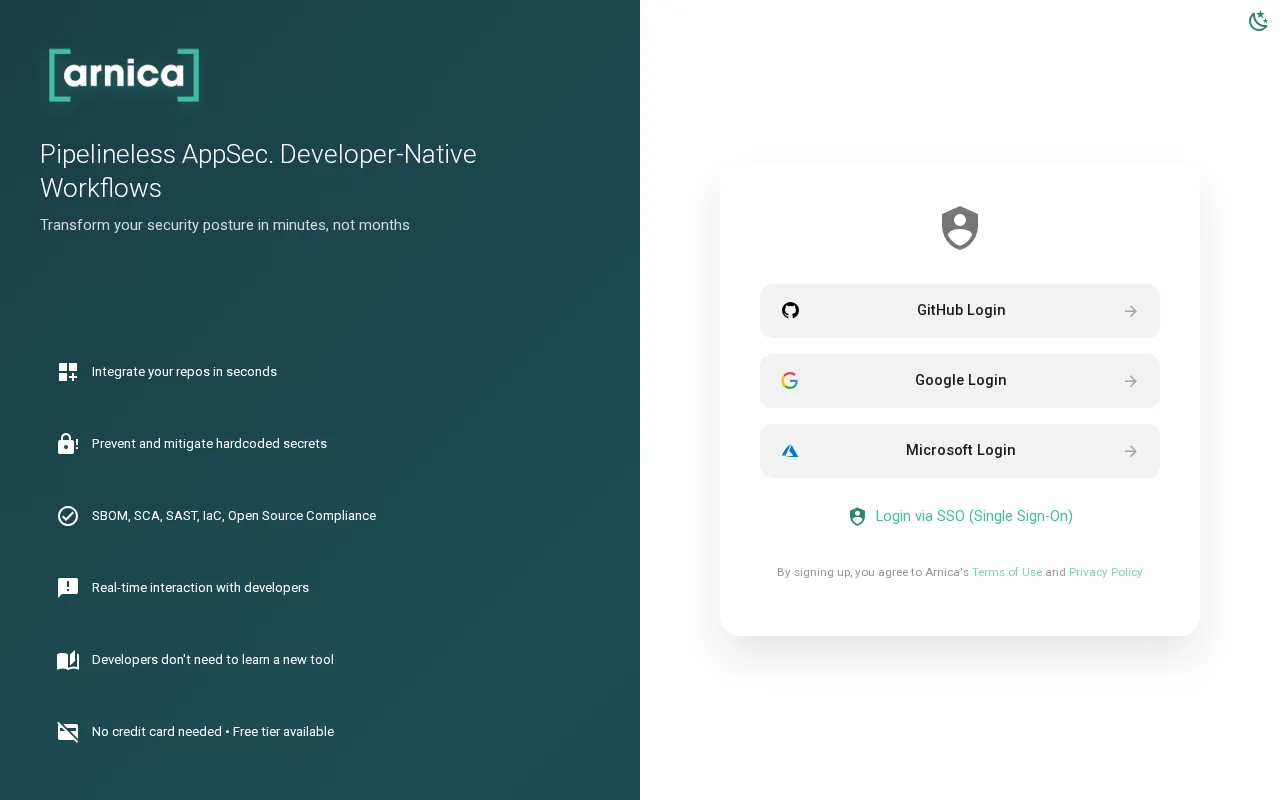Screen dimensions: 1280x800
Task: Click the Microsoft Azure icon
Action: click(x=790, y=451)
